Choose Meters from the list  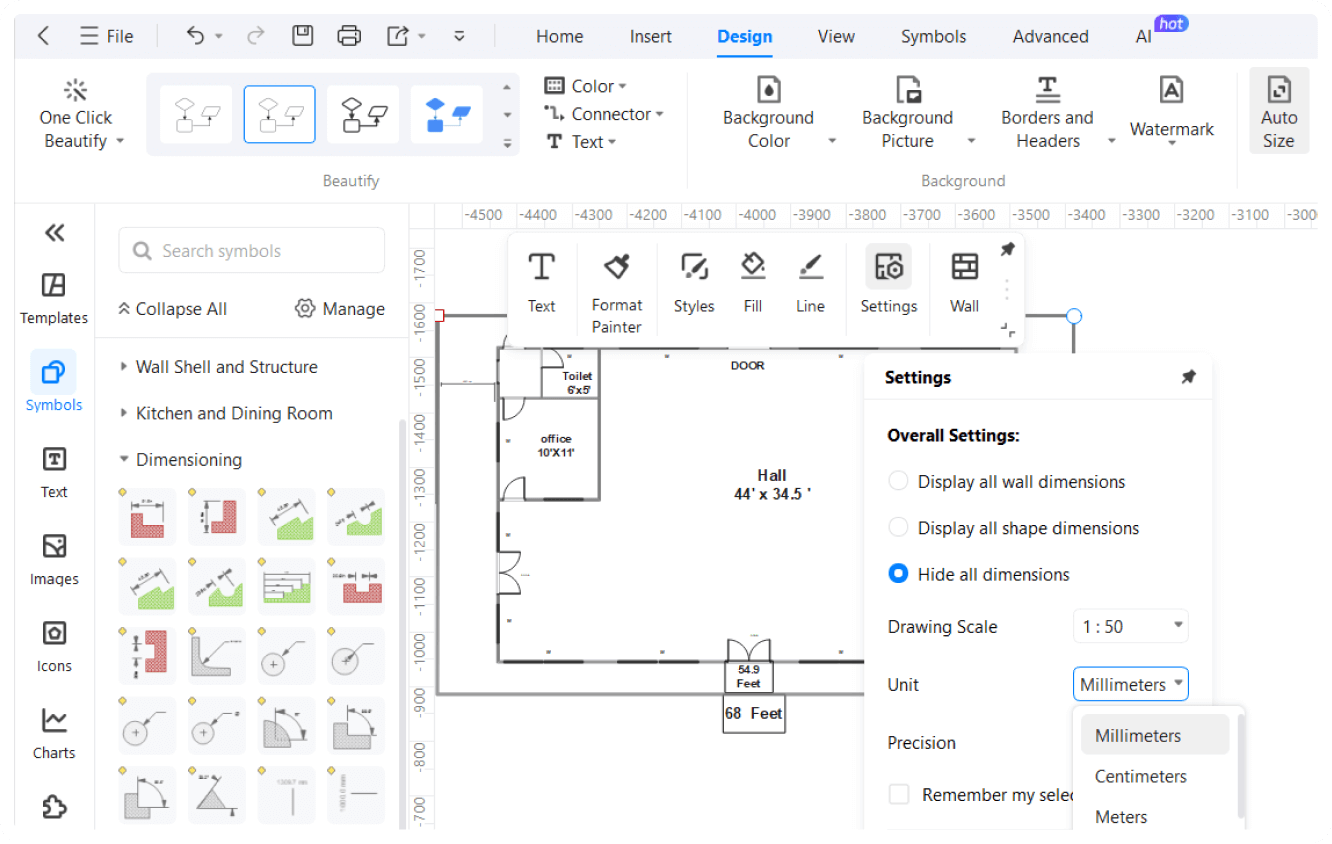point(1154,817)
